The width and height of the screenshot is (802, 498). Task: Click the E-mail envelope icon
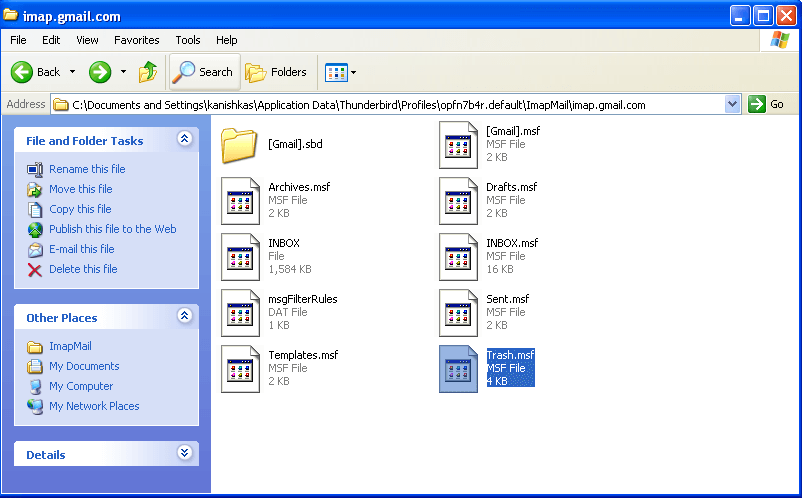(35, 250)
